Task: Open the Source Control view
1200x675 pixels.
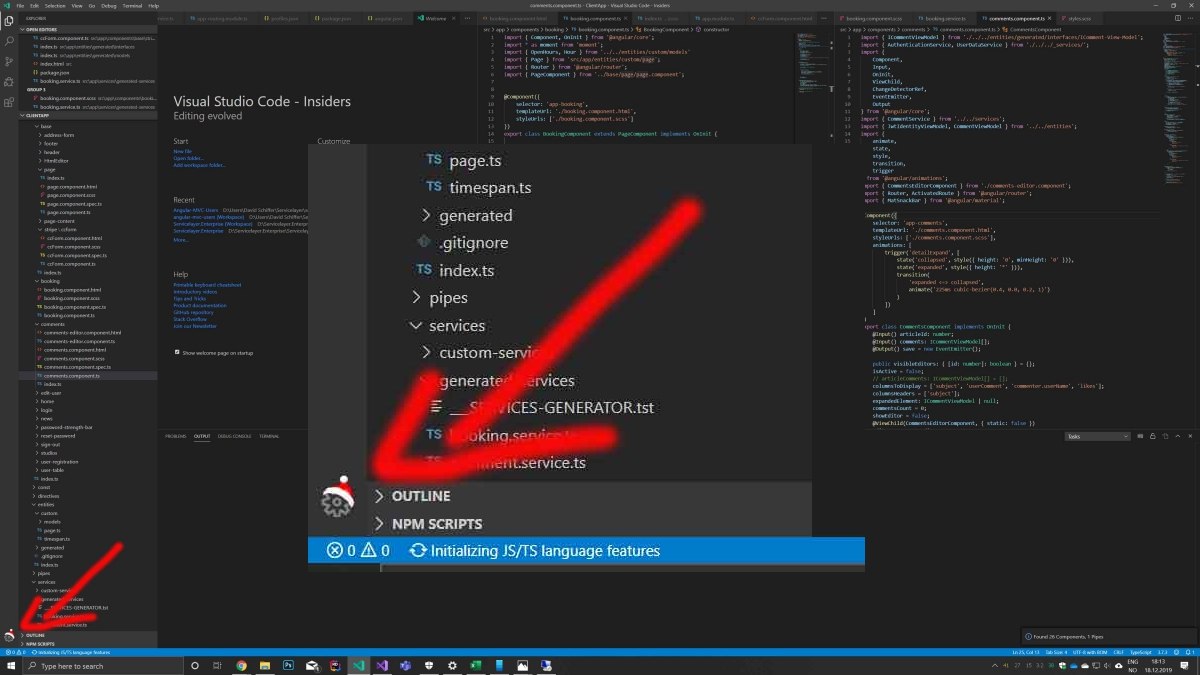Action: 9,61
